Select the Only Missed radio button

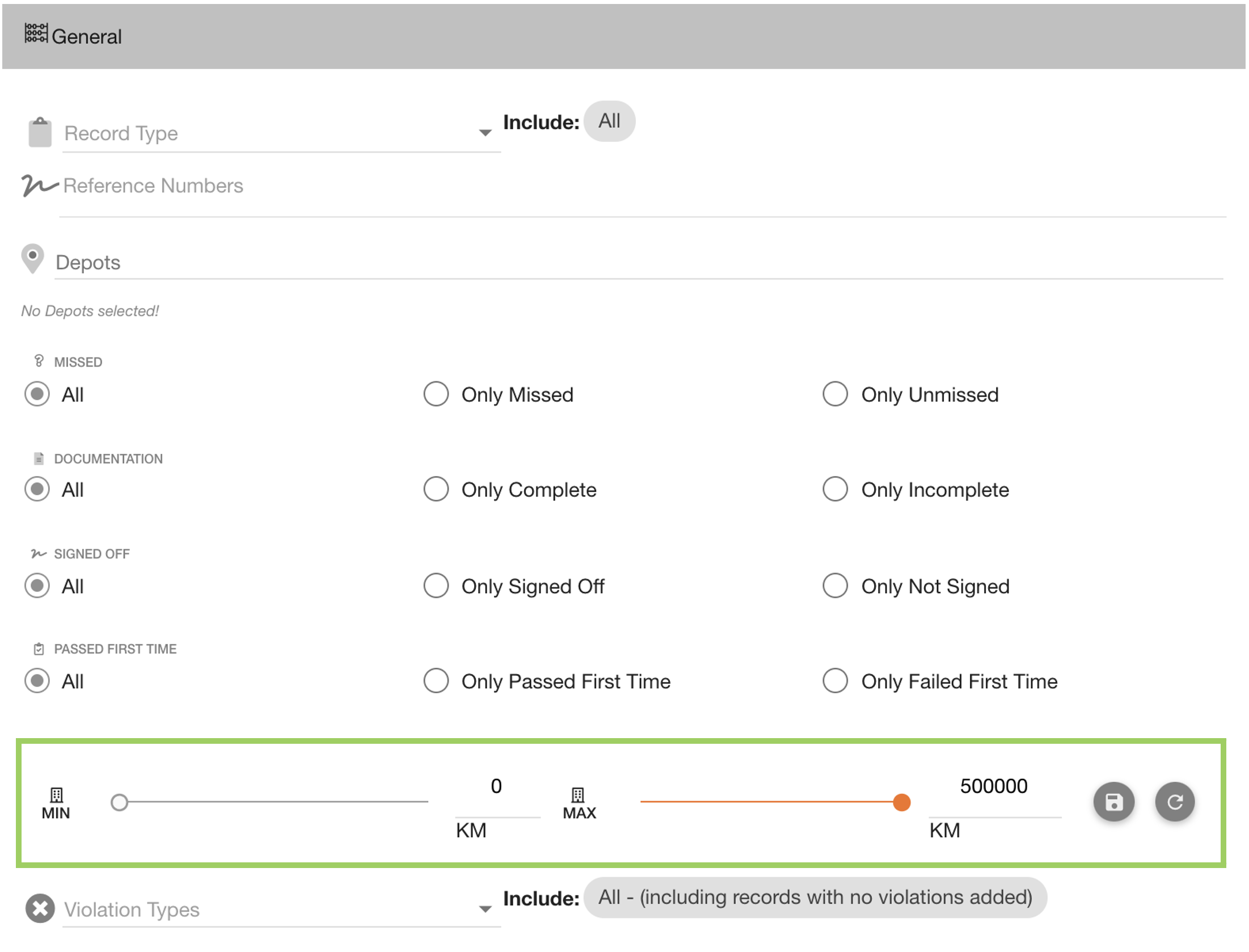436,394
